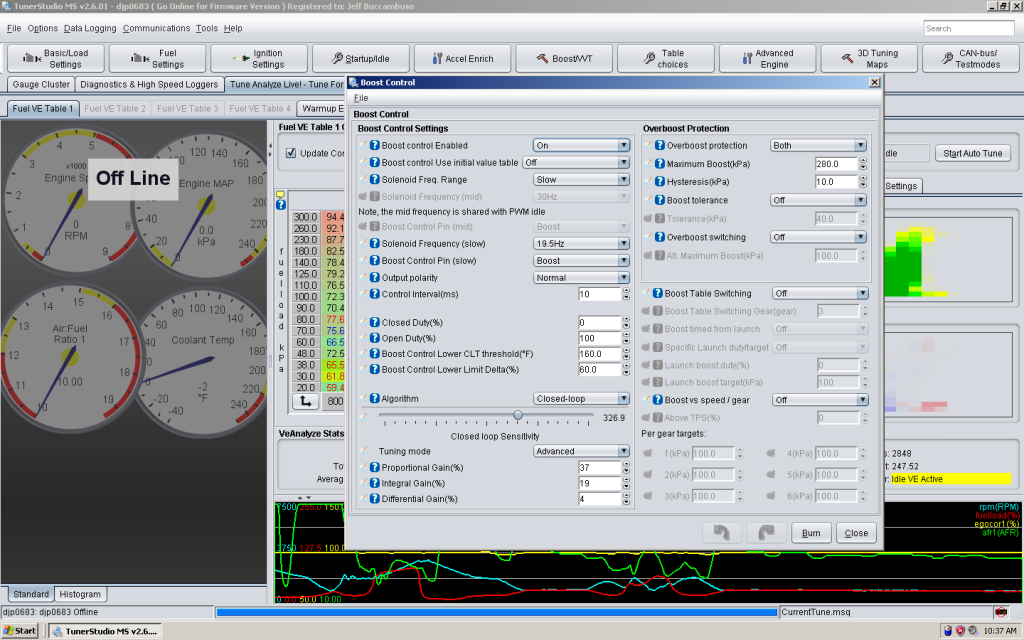Image resolution: width=1024 pixels, height=640 pixels.
Task: Expand the Boost control Enabled dropdown
Action: tap(580, 145)
